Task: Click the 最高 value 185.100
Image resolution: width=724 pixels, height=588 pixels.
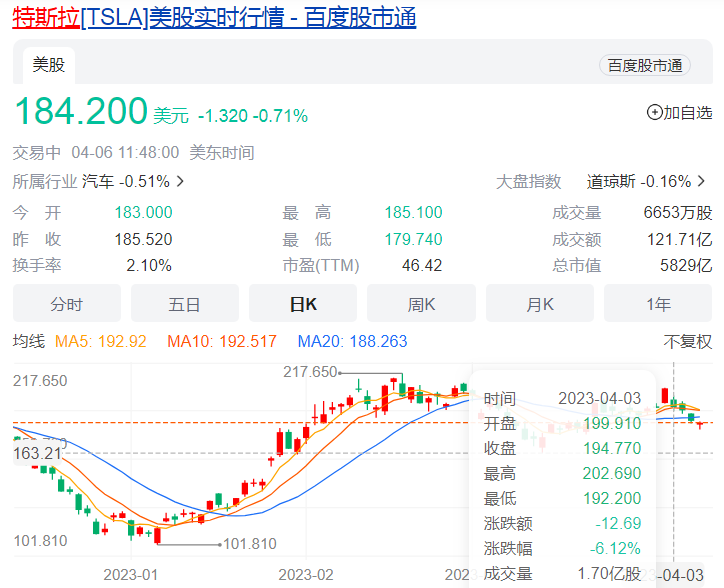Action: pos(413,212)
